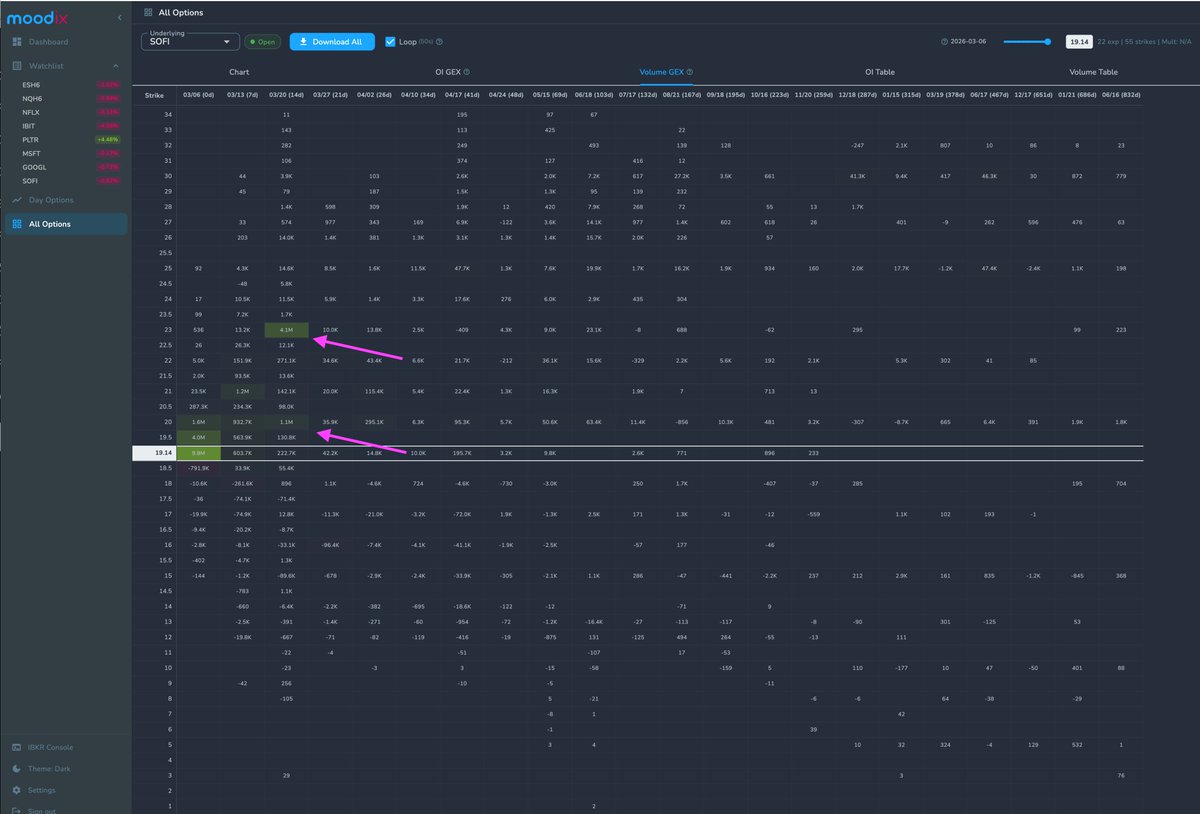Viewport: 1200px width, 814px height.
Task: Select All Options in the sidebar
Action: point(66,224)
